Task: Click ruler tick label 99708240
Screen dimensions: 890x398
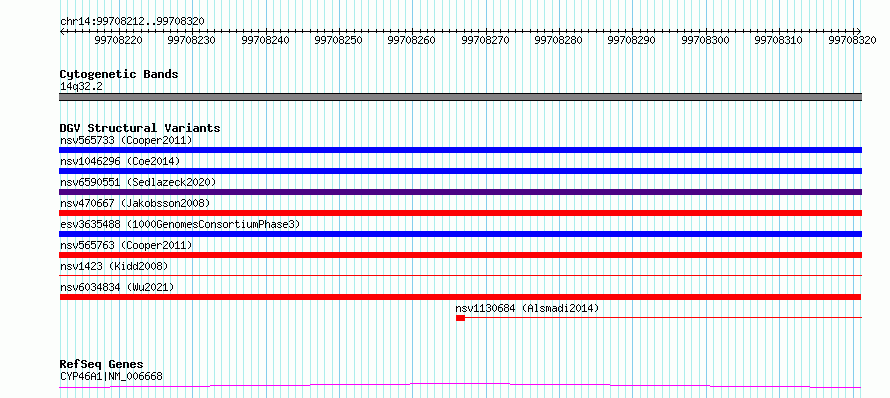Action: coord(265,40)
